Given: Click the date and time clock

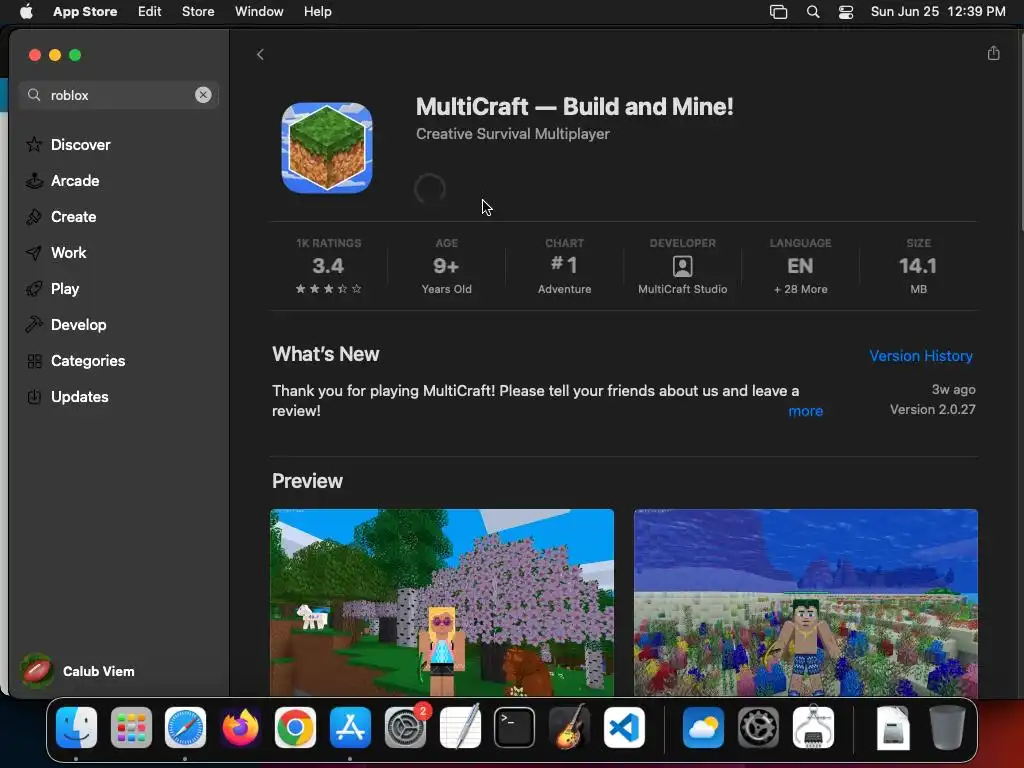Looking at the screenshot, I should [x=938, y=11].
